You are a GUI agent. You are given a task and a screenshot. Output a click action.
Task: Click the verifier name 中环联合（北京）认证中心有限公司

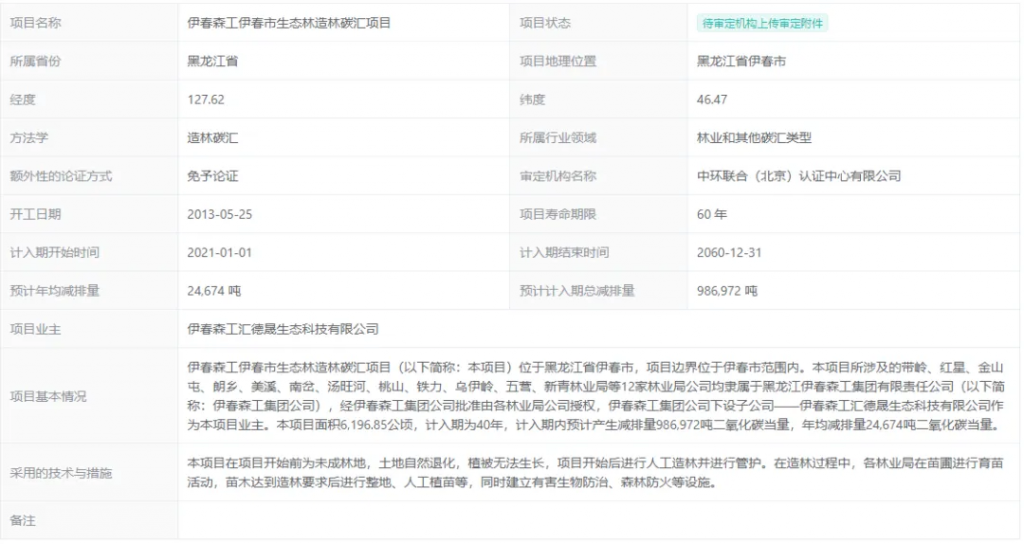[798, 176]
